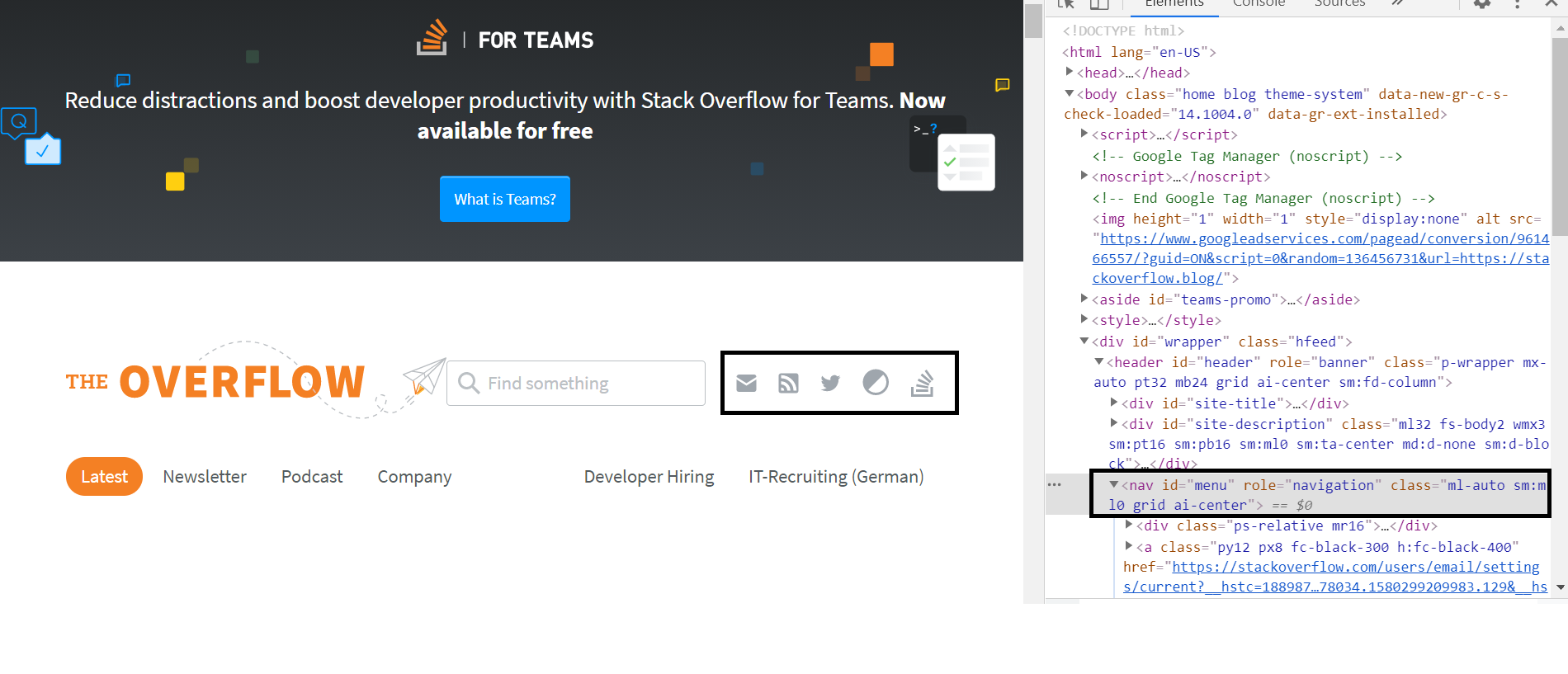Open the Company section

tap(414, 477)
